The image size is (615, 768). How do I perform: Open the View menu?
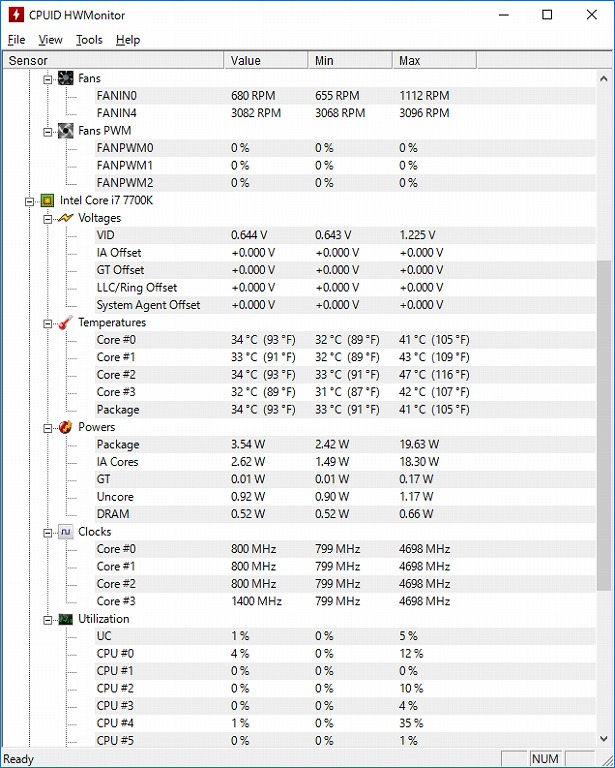[x=50, y=40]
